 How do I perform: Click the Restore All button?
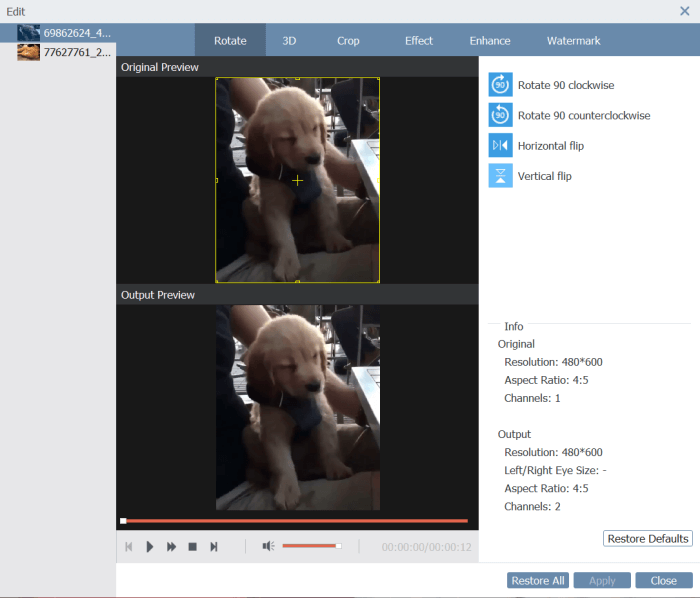point(538,581)
